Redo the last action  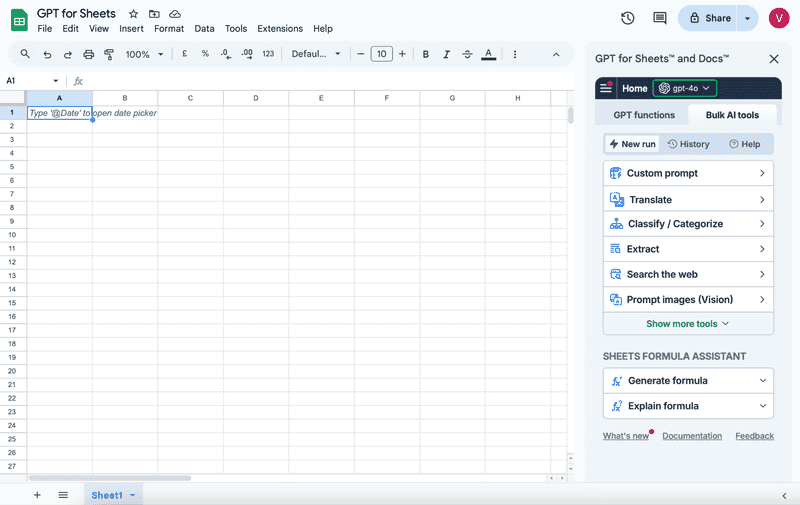[67, 54]
